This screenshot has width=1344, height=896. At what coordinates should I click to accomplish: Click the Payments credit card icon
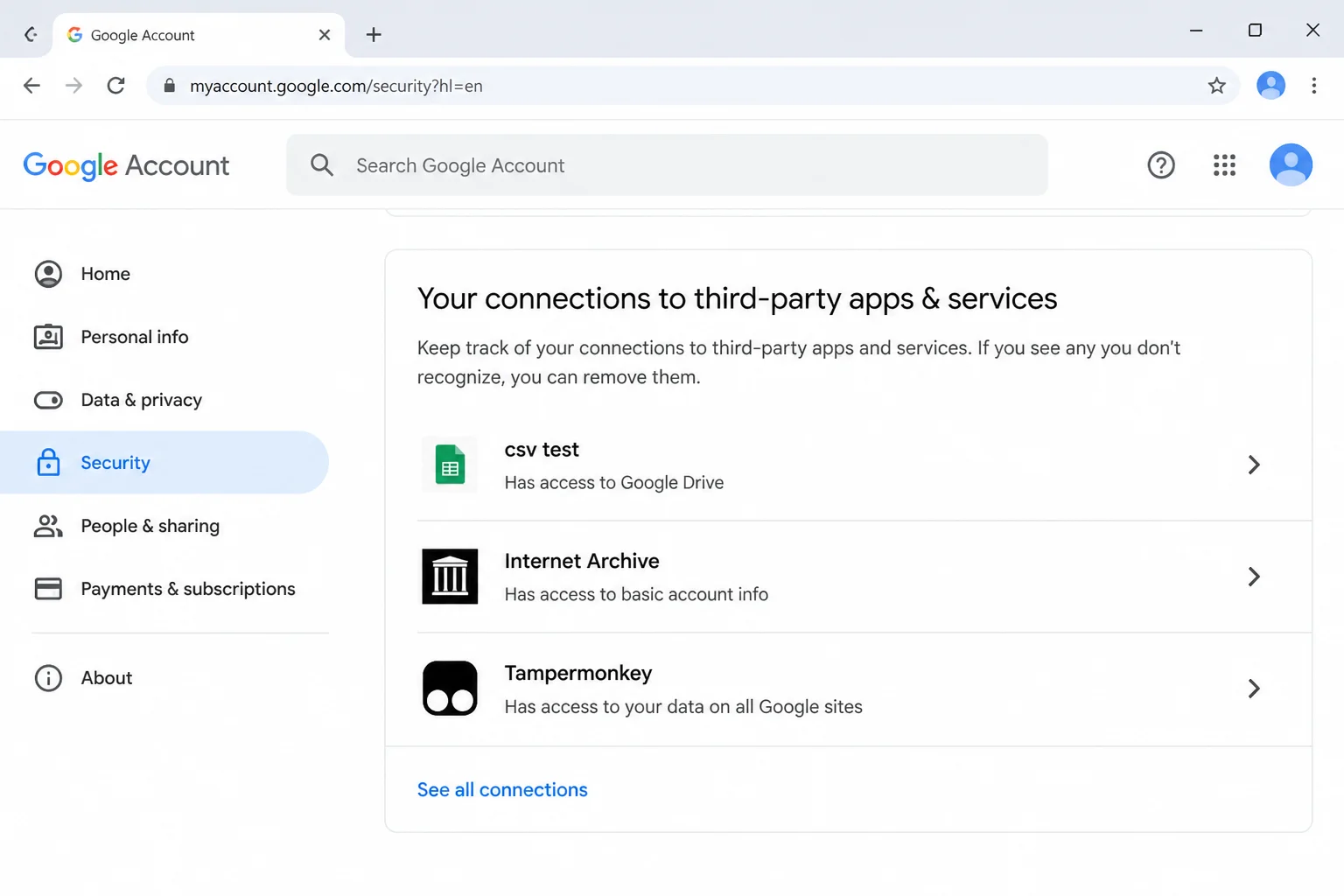(x=48, y=589)
